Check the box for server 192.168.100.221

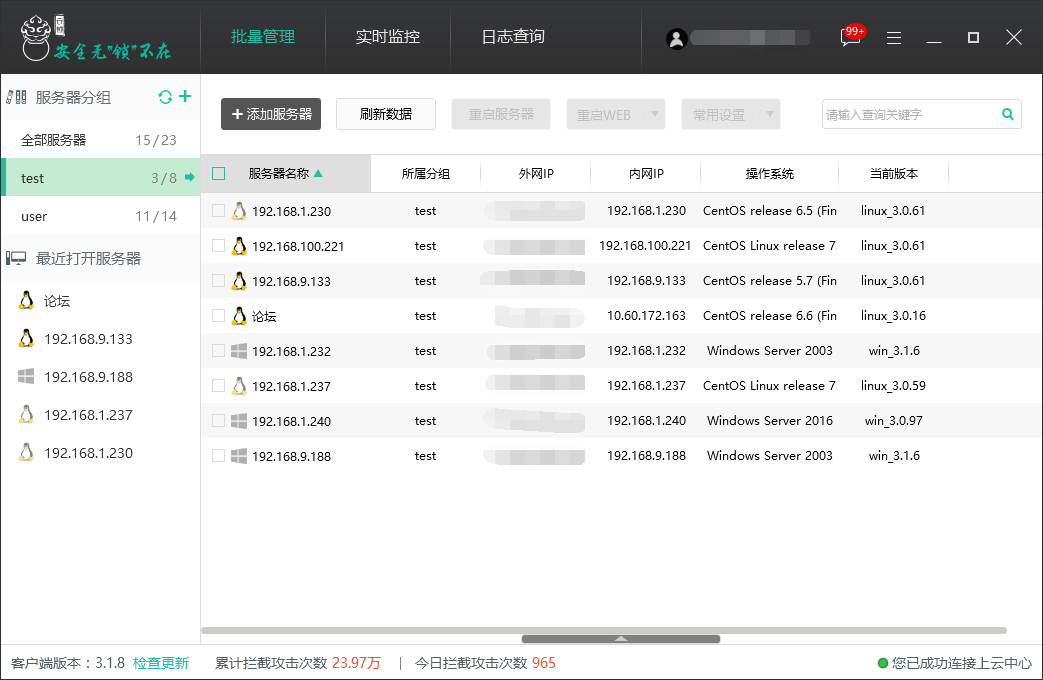[x=219, y=246]
